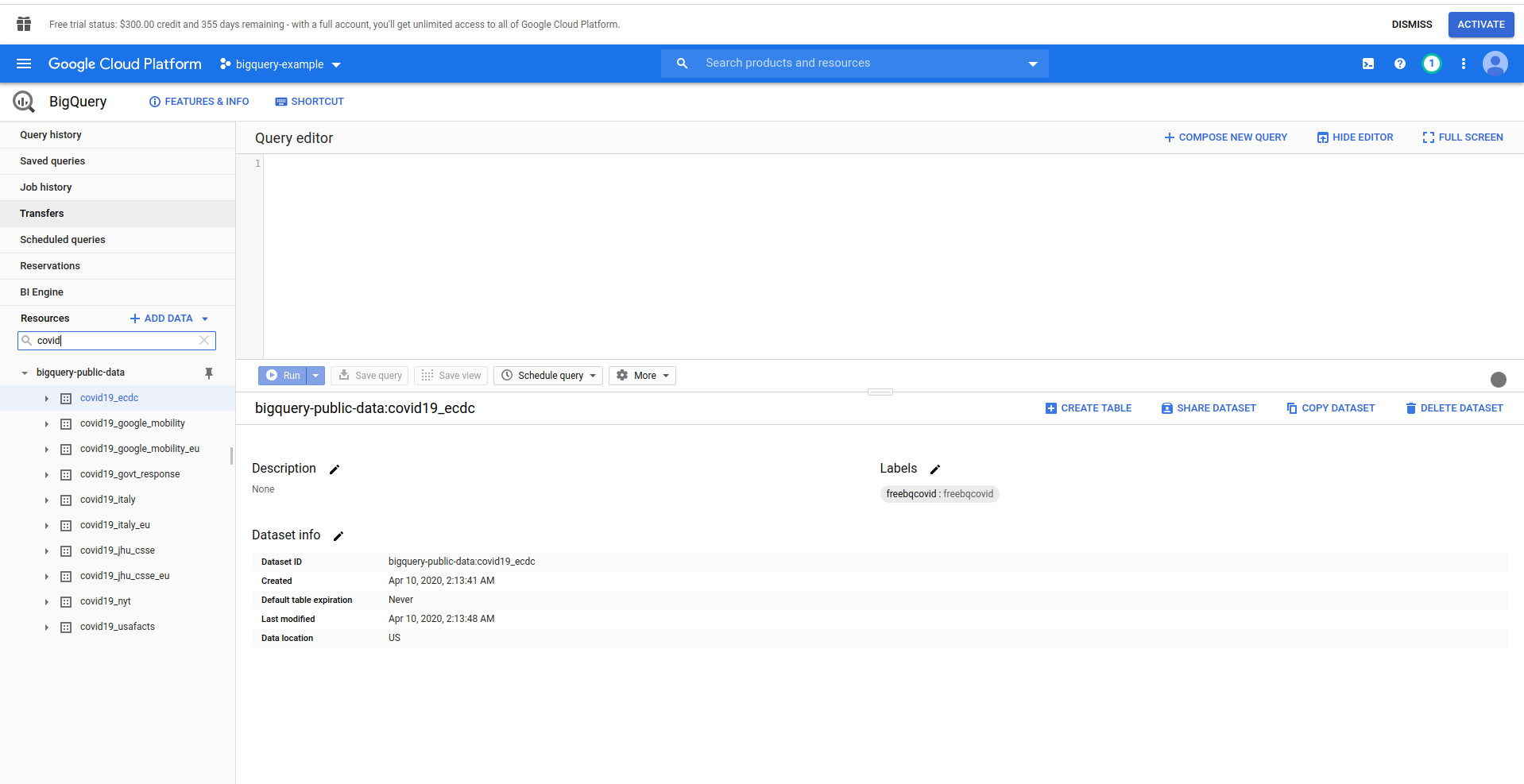Image resolution: width=1524 pixels, height=784 pixels.
Task: Click HIDE EDITOR
Action: tap(1355, 137)
